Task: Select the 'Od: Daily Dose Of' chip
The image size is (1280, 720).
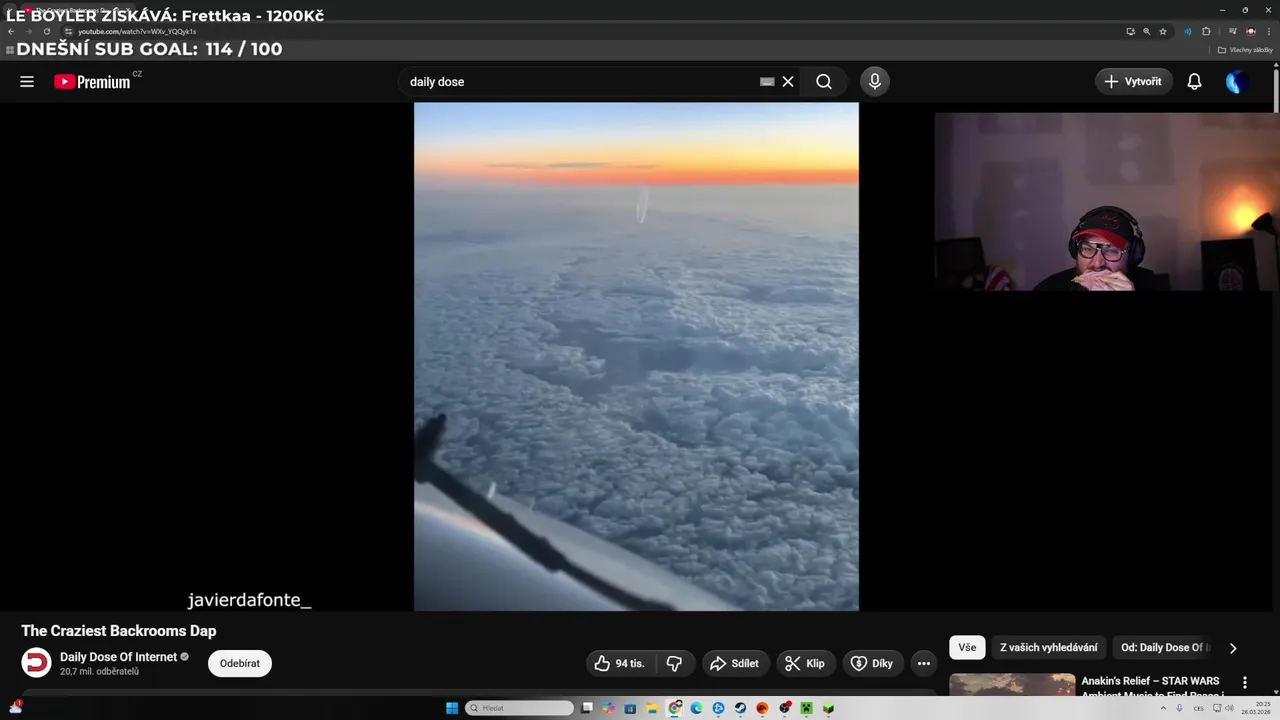Action: (x=1164, y=648)
